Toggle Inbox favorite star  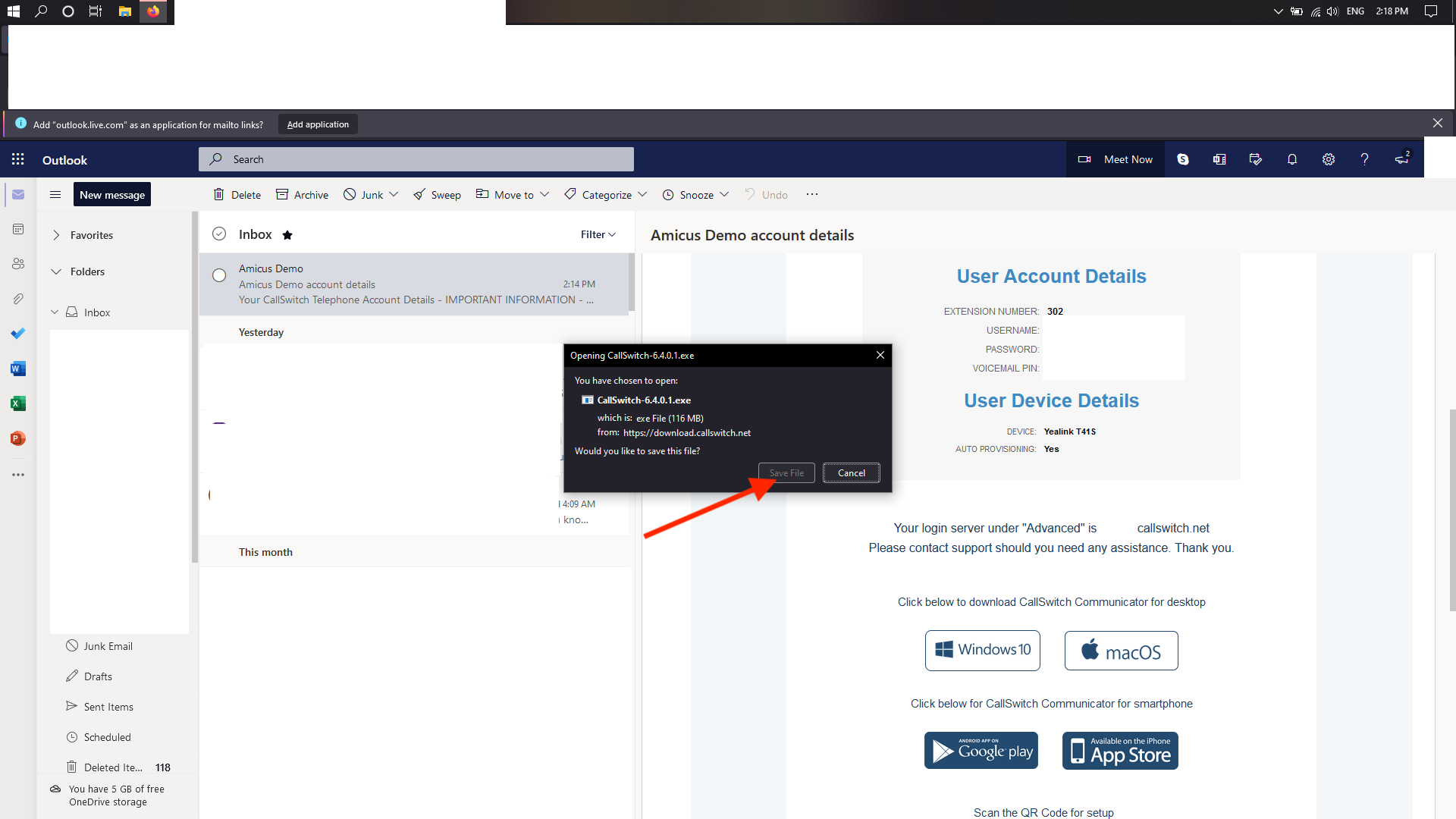coord(287,235)
